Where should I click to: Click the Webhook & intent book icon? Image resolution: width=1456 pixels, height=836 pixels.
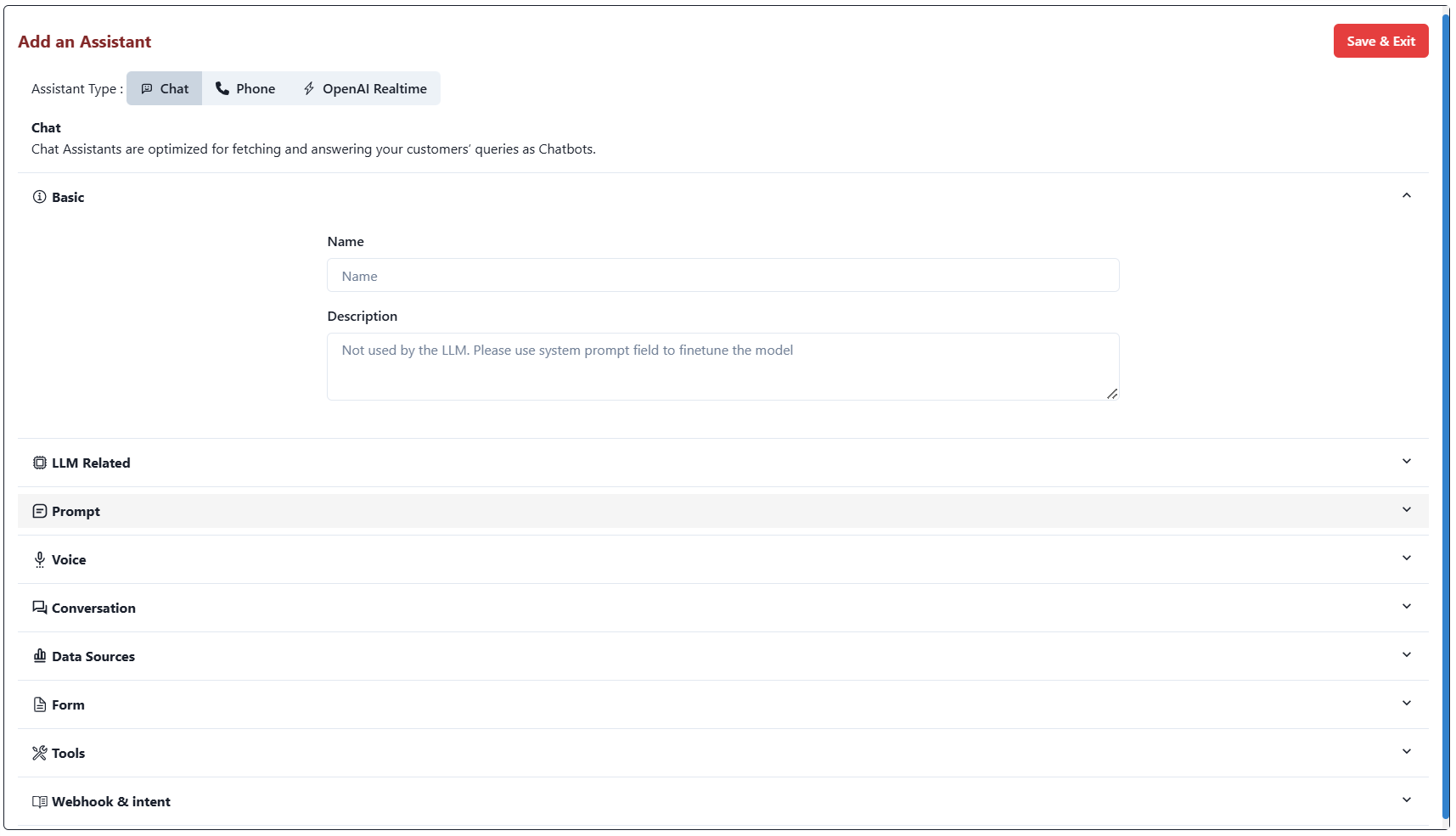point(39,801)
